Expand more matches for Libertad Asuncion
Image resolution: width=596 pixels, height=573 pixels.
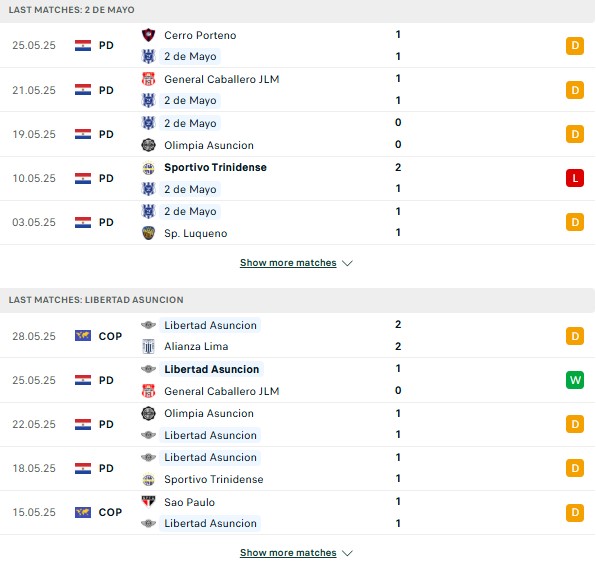click(288, 552)
